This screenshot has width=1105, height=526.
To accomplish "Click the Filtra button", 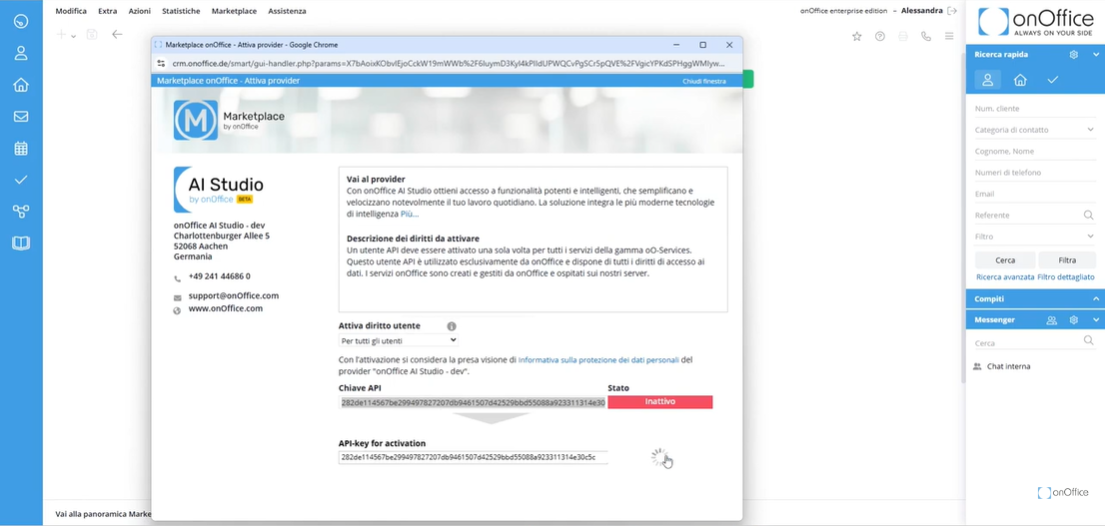I will point(1067,260).
